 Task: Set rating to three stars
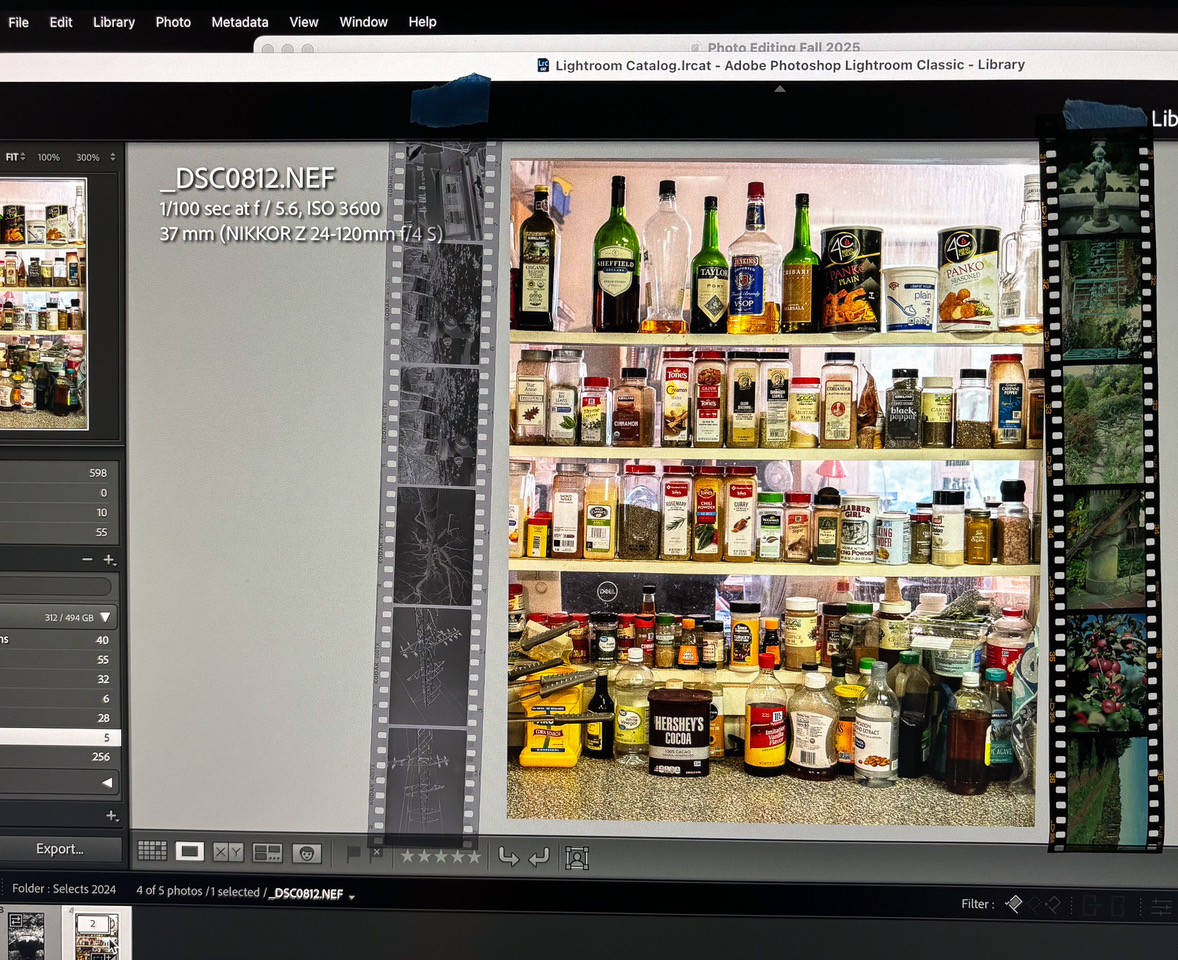[x=440, y=856]
